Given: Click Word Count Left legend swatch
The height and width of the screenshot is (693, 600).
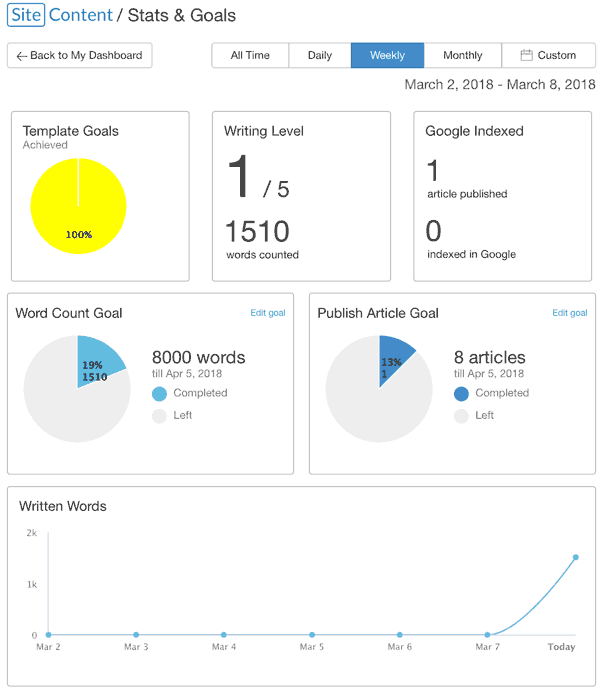Looking at the screenshot, I should click(x=159, y=416).
